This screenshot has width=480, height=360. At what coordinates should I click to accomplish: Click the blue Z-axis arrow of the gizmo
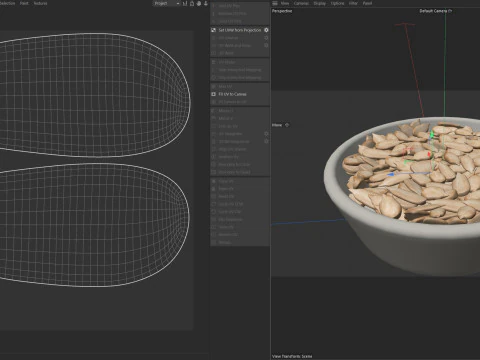391,174
